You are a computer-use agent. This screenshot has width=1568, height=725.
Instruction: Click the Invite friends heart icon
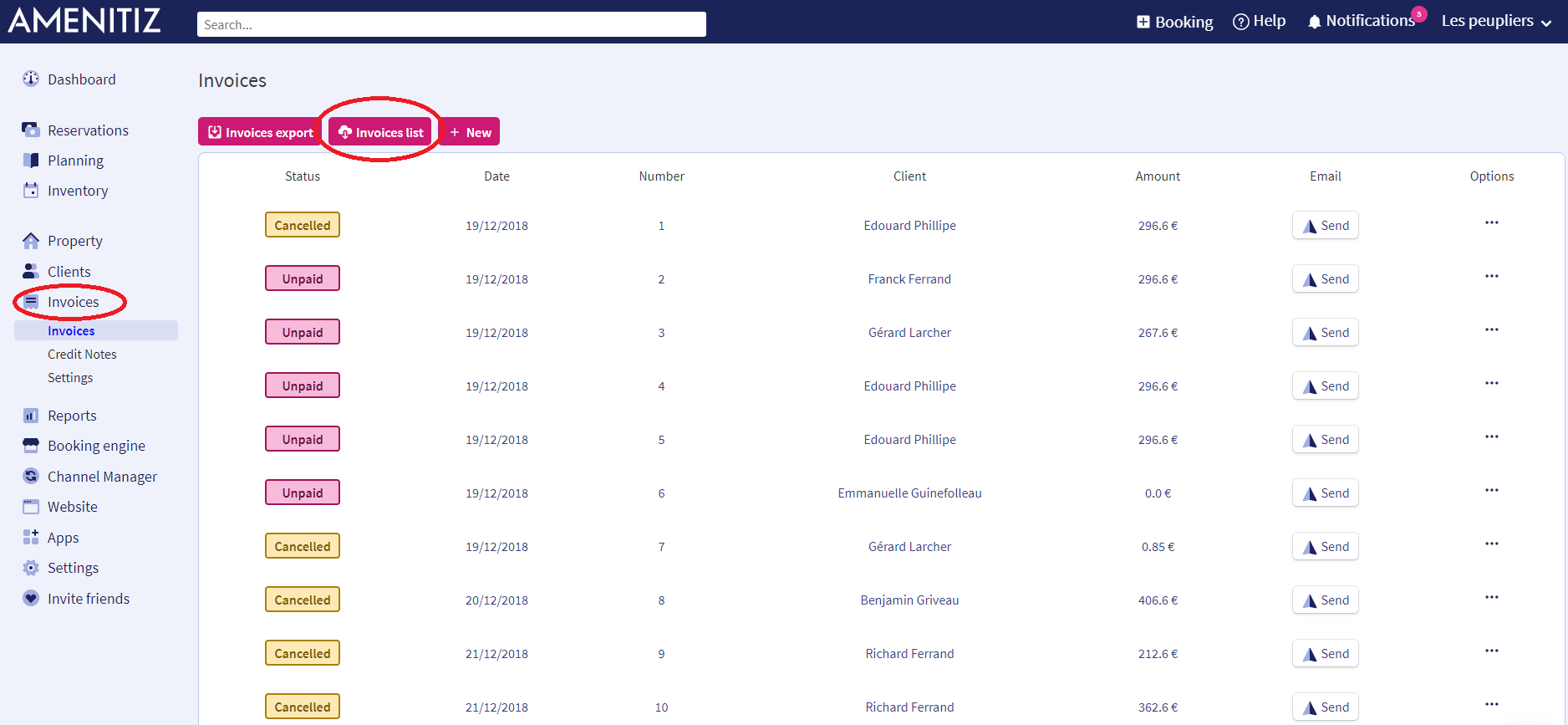tap(31, 598)
